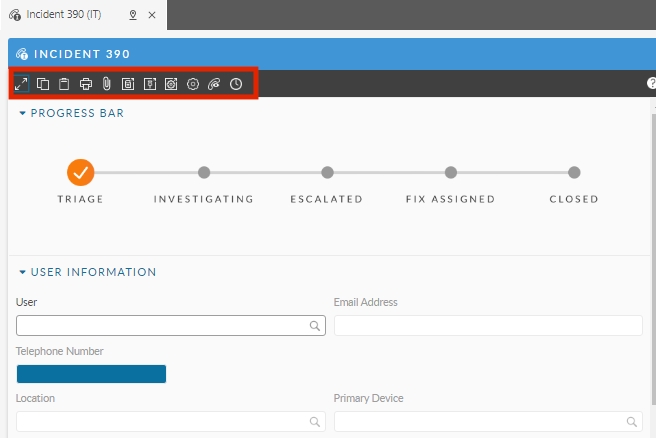This screenshot has width=656, height=438.
Task: Click the print icon in toolbar
Action: pos(86,84)
